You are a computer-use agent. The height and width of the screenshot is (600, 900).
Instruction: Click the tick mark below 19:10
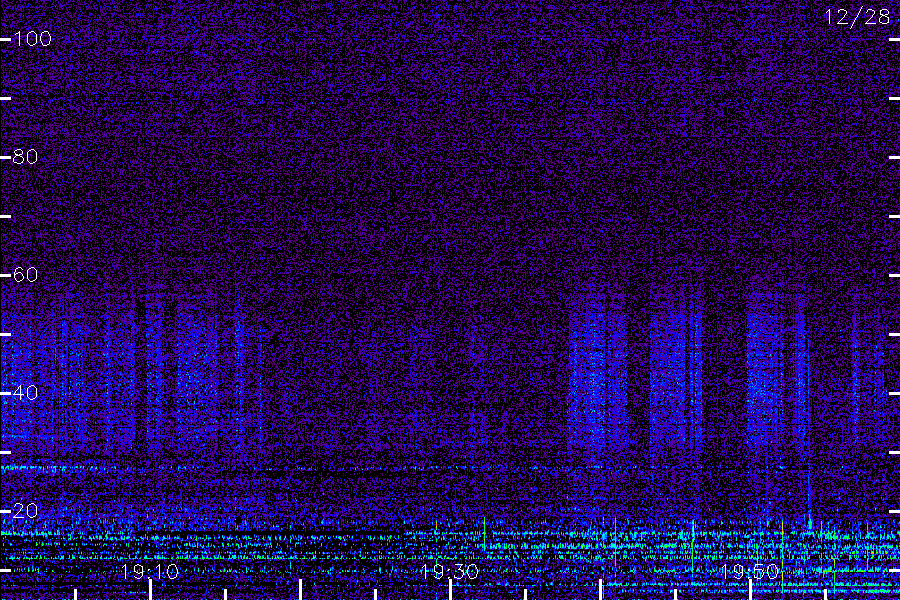click(x=150, y=590)
